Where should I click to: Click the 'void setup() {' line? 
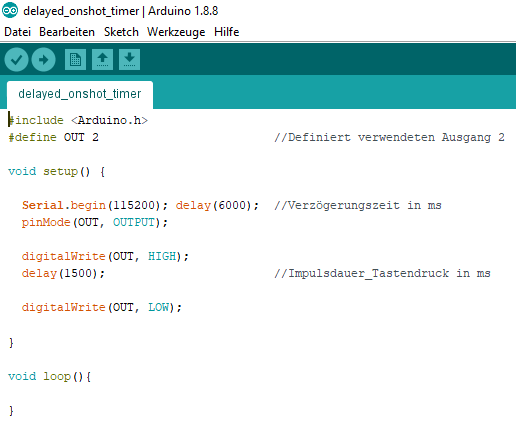pos(57,172)
